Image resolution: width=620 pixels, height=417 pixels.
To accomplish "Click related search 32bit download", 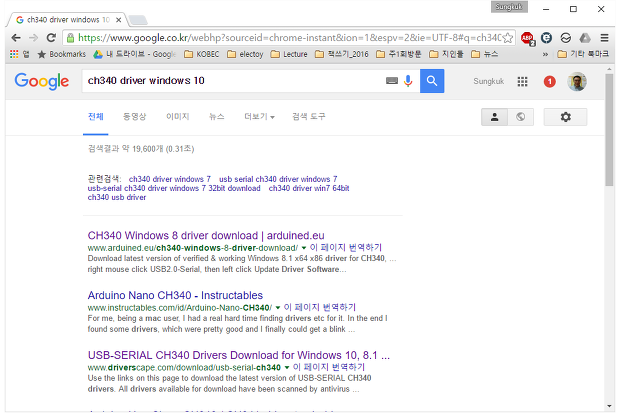I will [x=174, y=188].
